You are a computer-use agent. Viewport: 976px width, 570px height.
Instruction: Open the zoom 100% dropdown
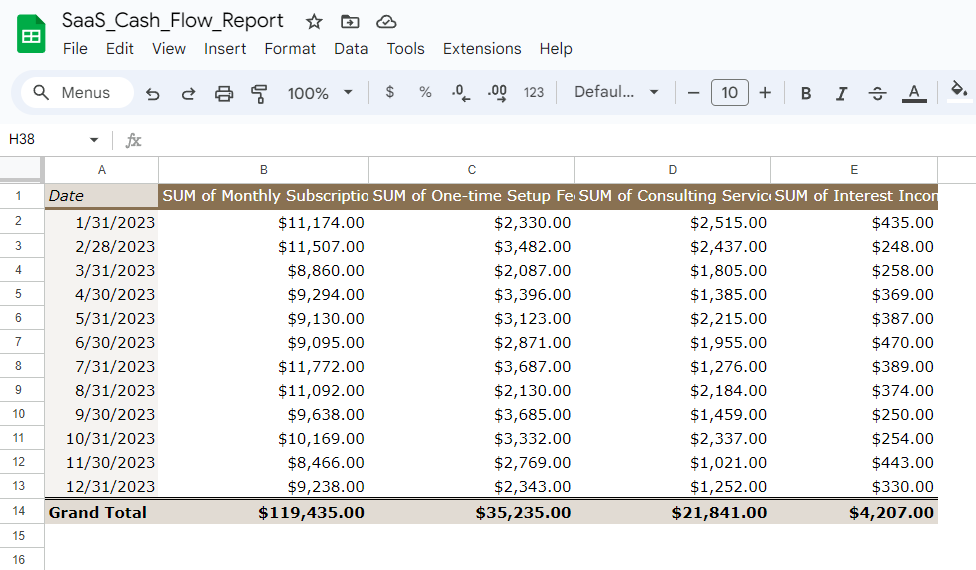click(x=320, y=93)
